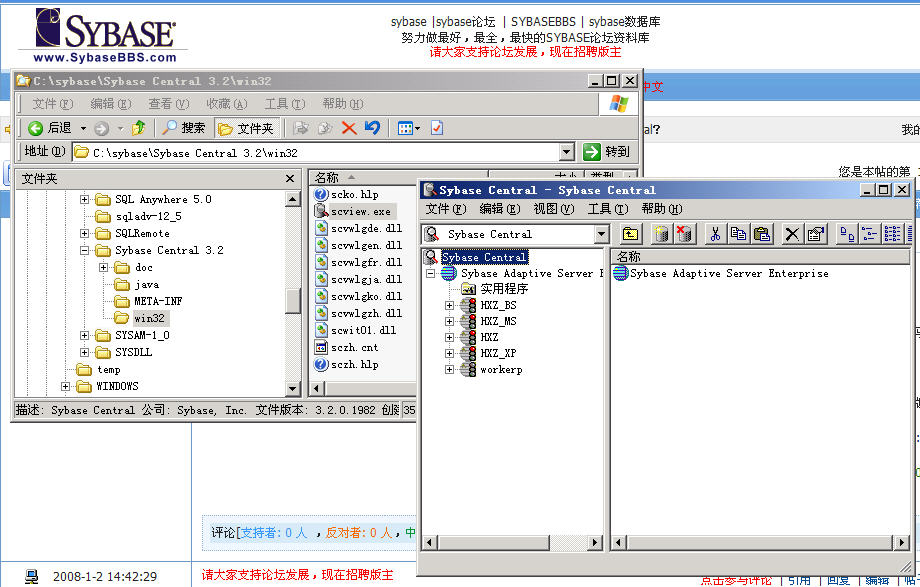This screenshot has width=920, height=587.
Task: Click the Copy To icon in Explorer toolbar
Action: [x=325, y=128]
